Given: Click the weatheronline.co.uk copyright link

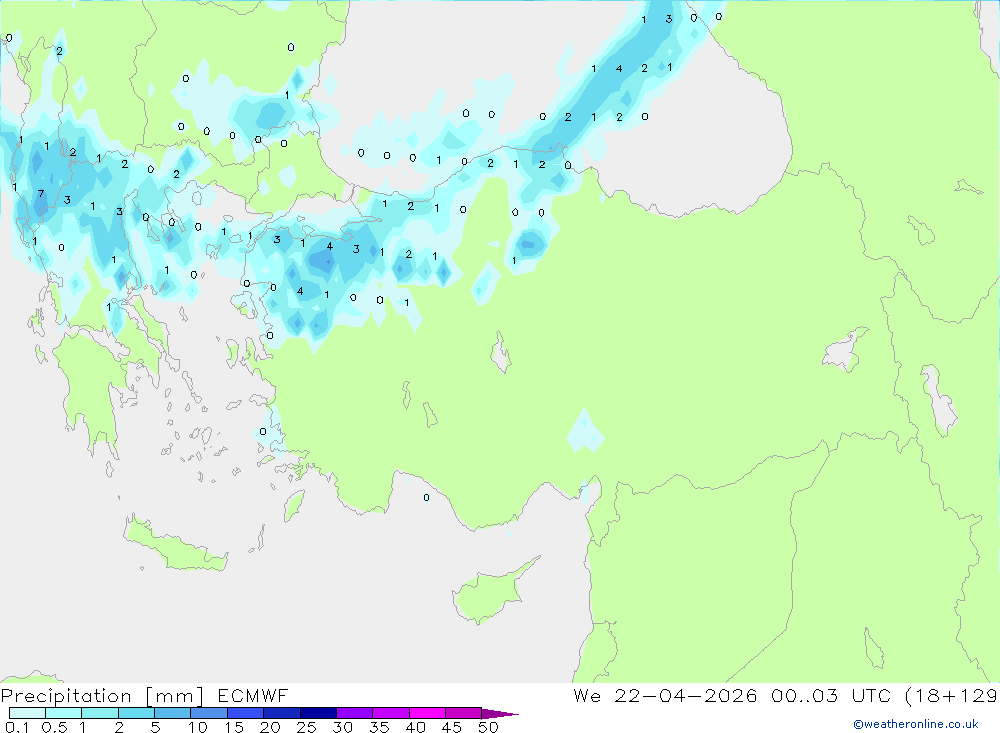Looking at the screenshot, I should (x=916, y=724).
